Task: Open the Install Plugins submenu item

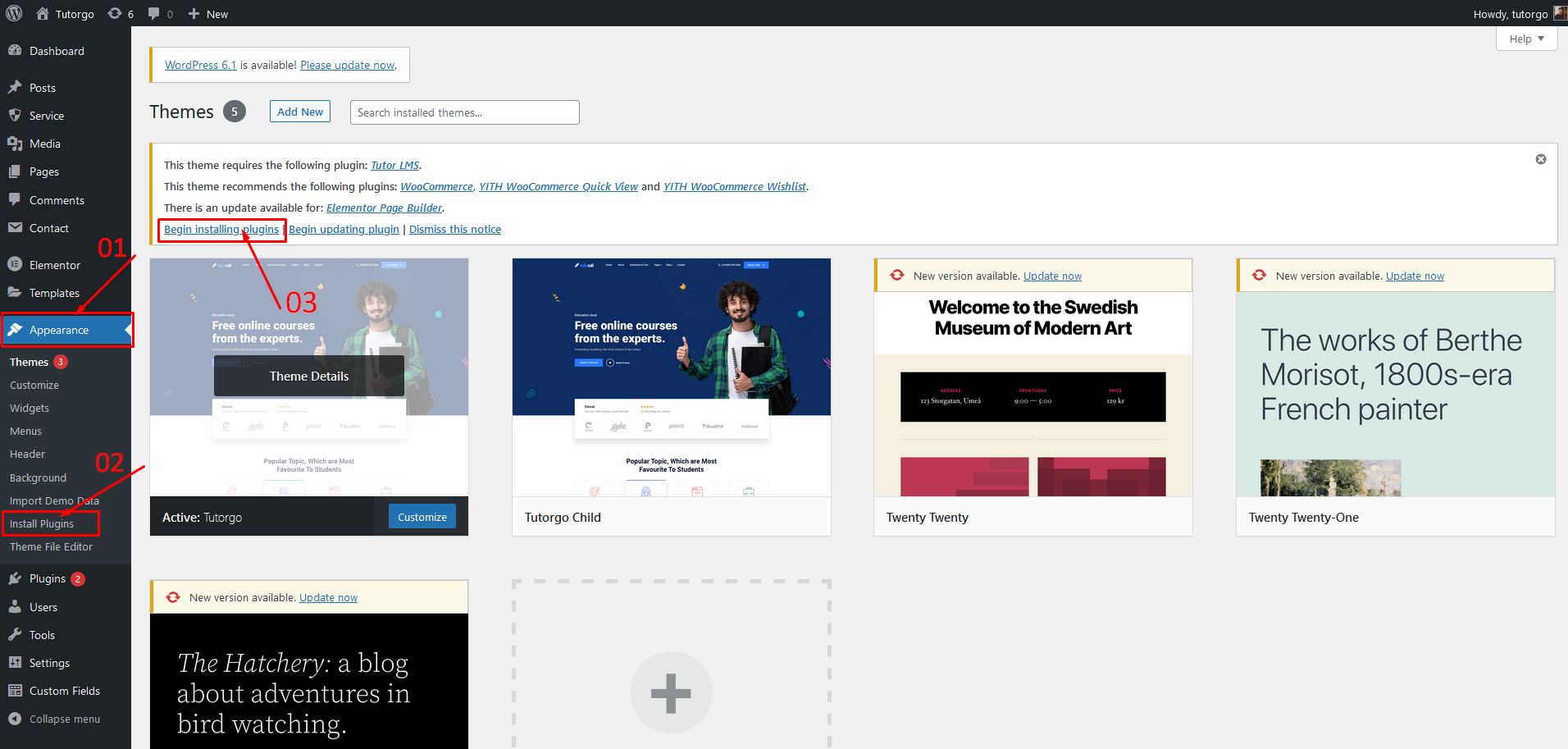Action: click(42, 523)
